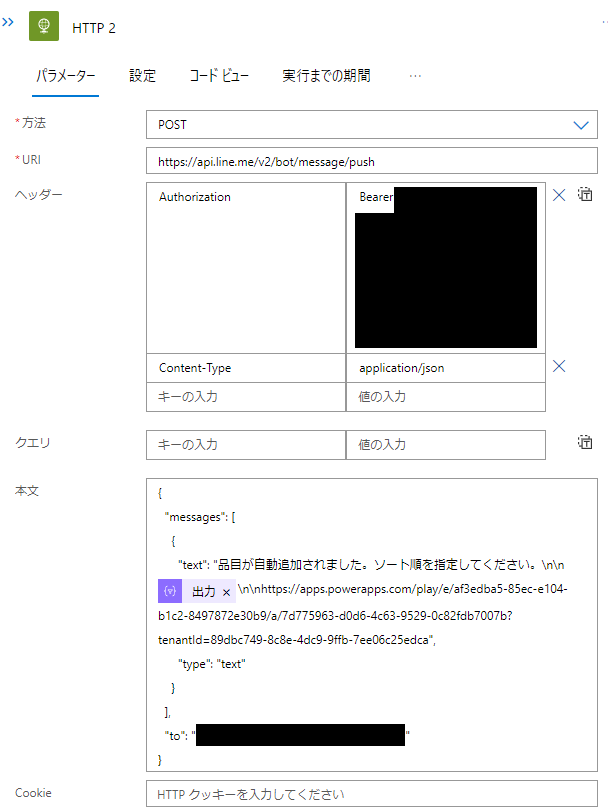Viewport: 608px width, 811px height.
Task: Click the Bearer token value cell
Action: click(x=446, y=267)
